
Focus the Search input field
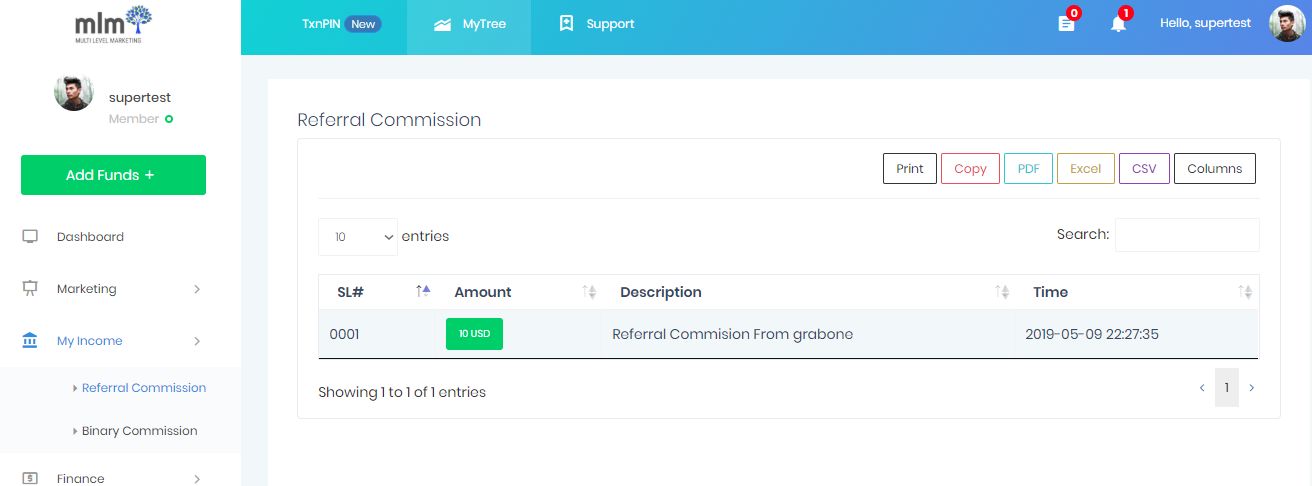click(1187, 235)
